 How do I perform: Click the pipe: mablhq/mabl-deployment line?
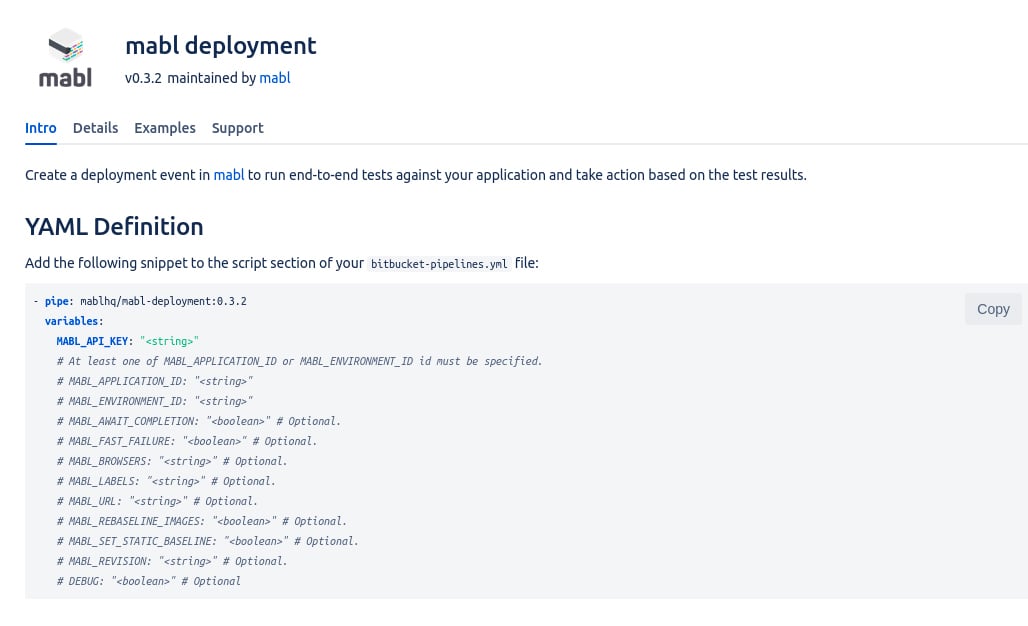click(x=140, y=302)
